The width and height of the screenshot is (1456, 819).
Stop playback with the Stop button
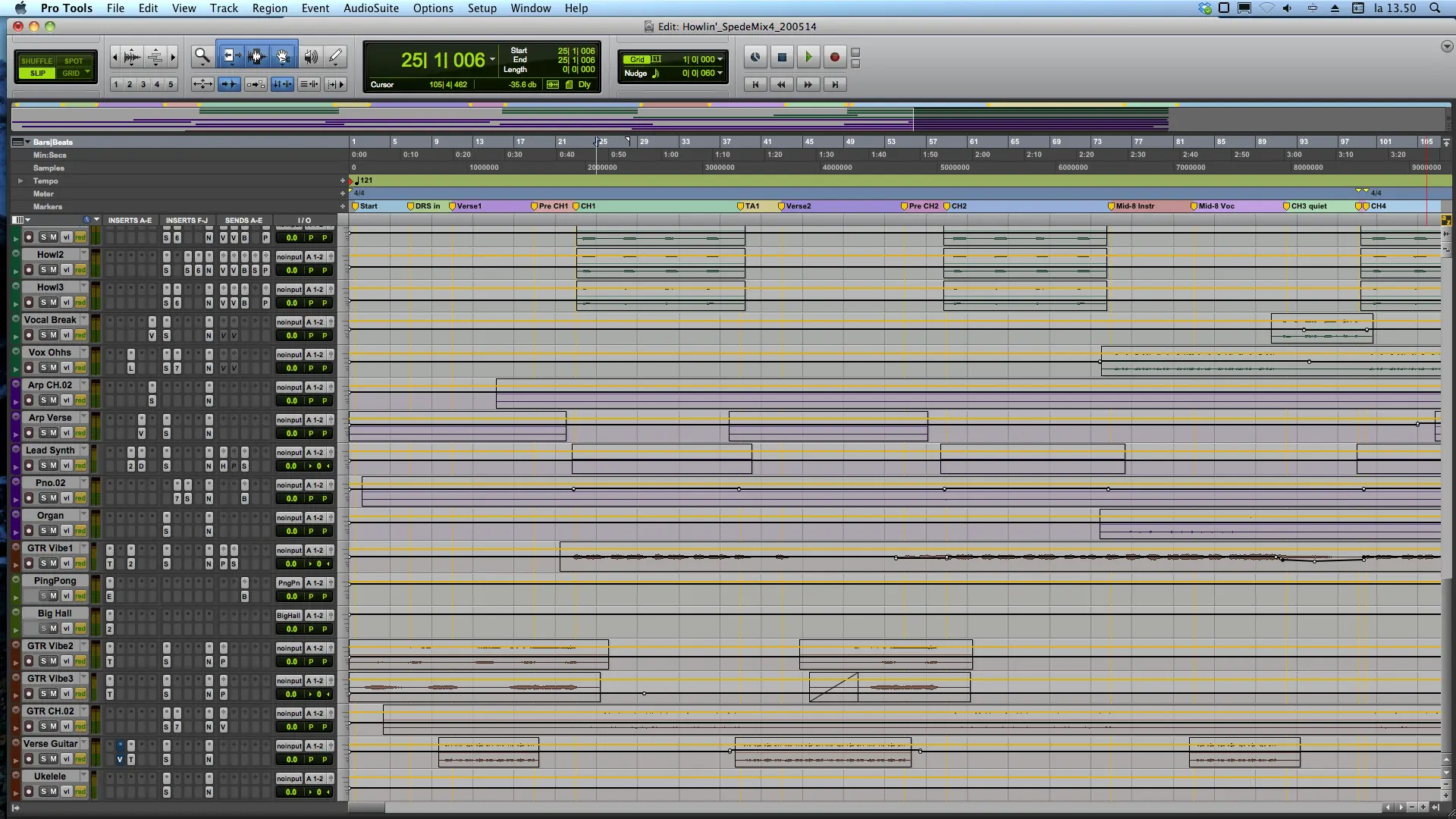point(782,57)
